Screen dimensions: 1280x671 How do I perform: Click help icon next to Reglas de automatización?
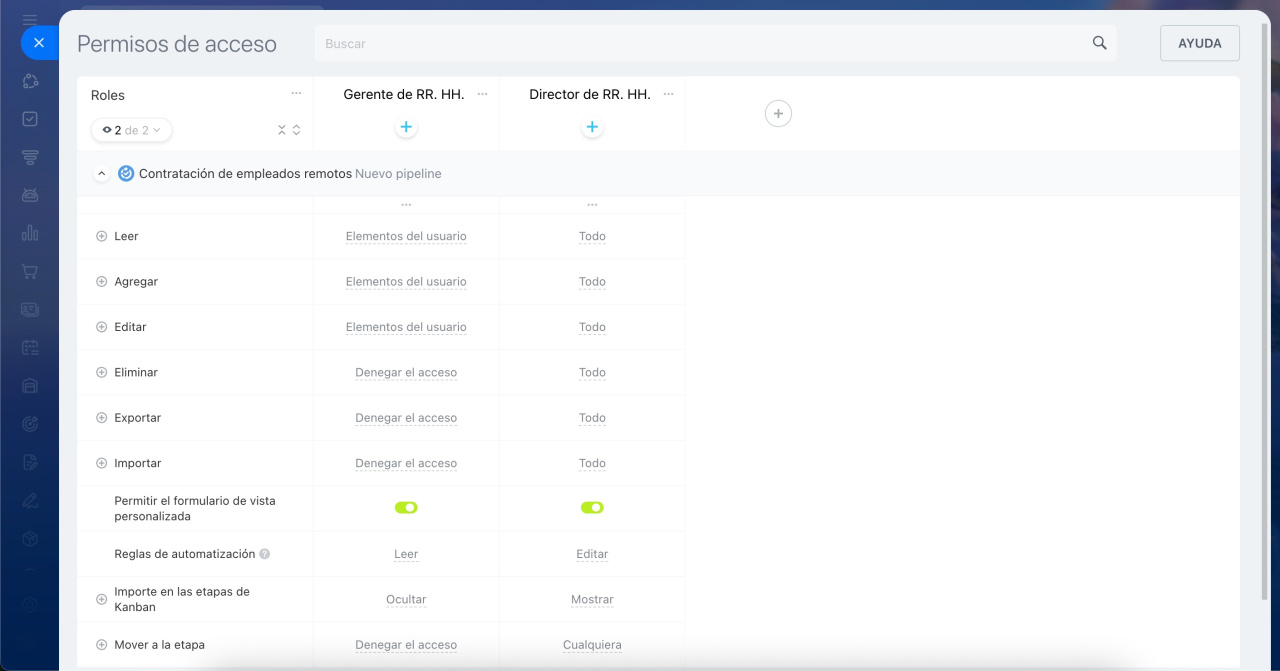pyautogui.click(x=265, y=554)
